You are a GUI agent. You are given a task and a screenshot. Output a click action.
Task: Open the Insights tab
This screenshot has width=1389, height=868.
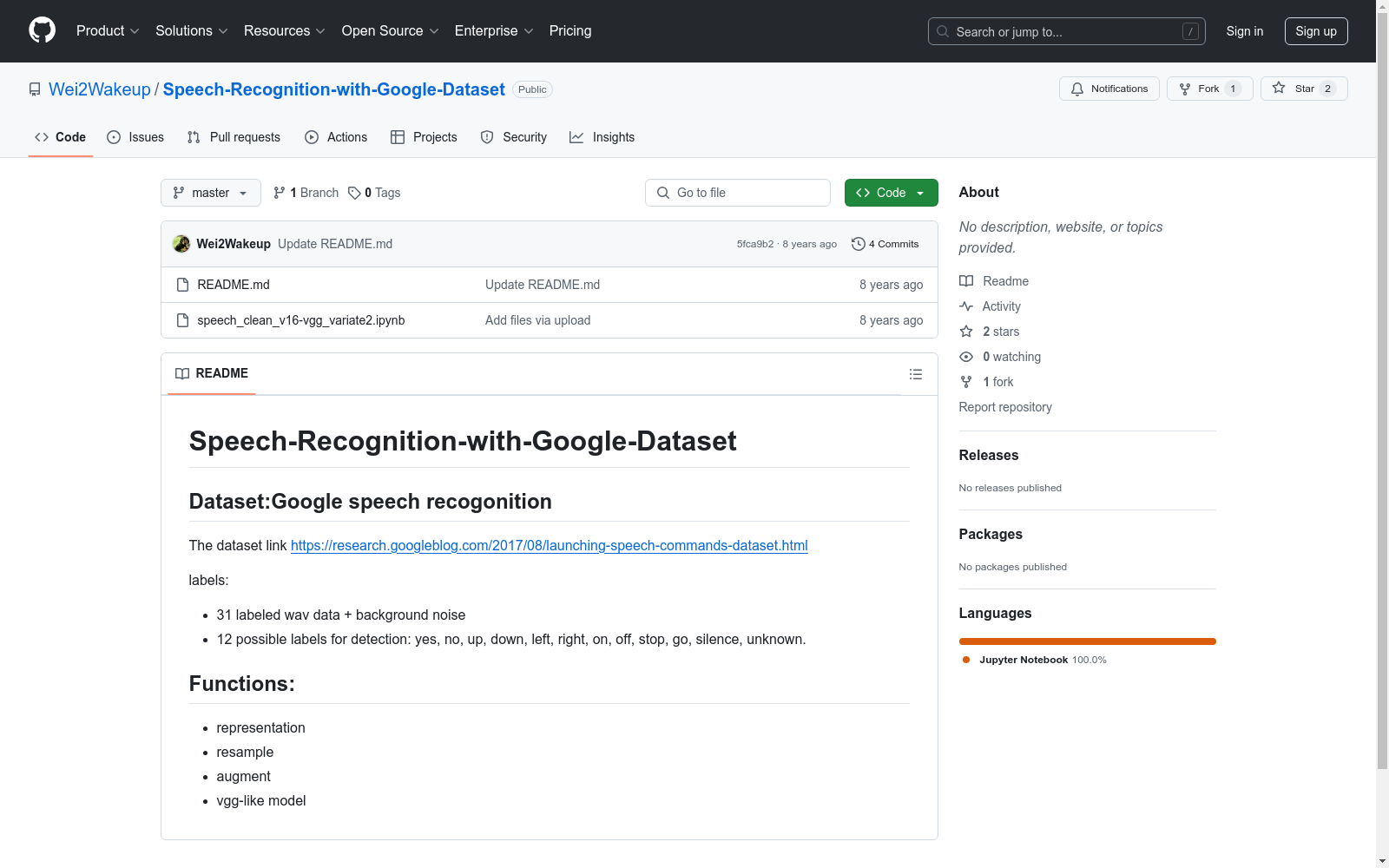[x=602, y=137]
